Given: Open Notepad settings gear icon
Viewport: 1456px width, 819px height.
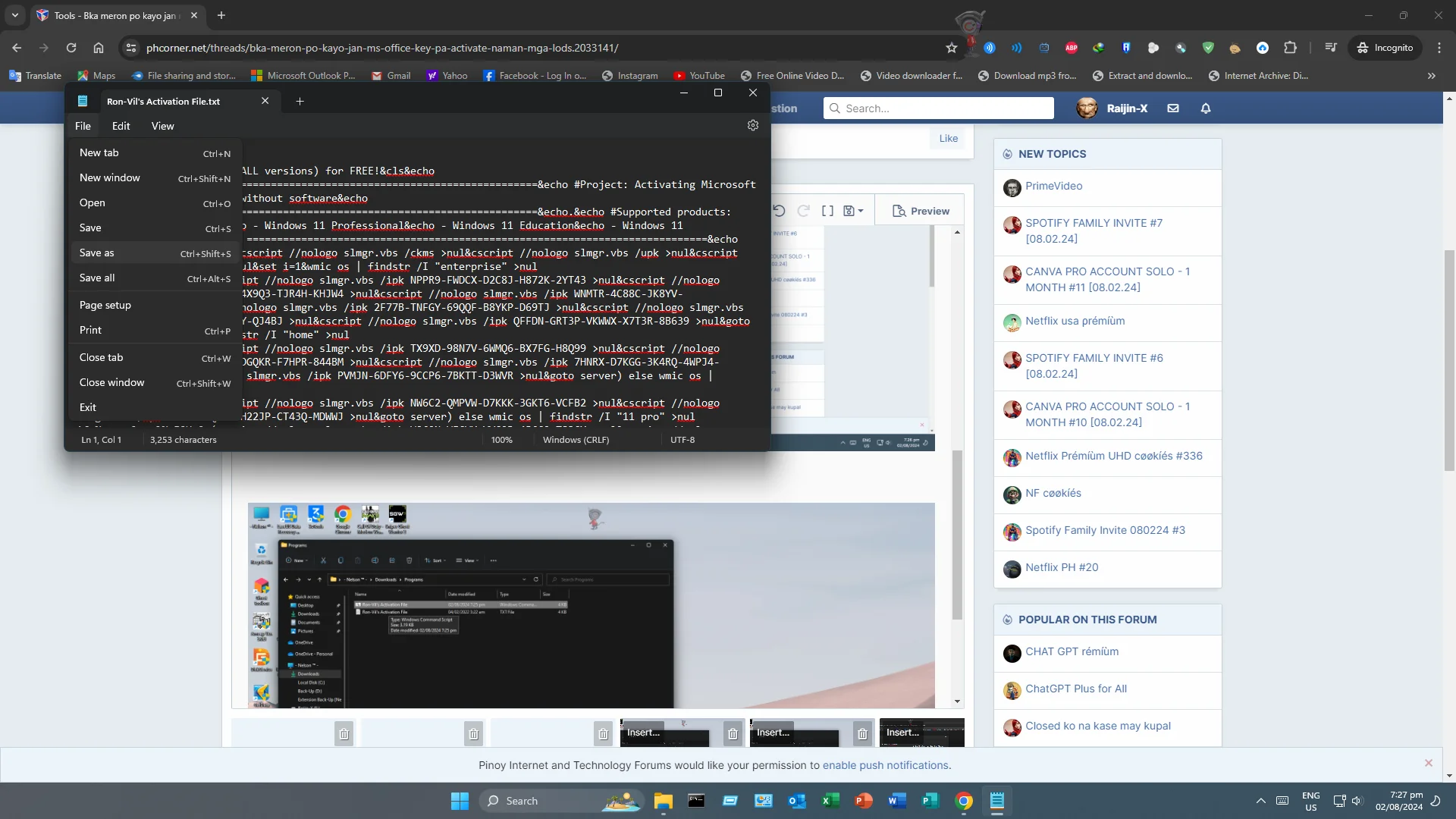Looking at the screenshot, I should [753, 126].
